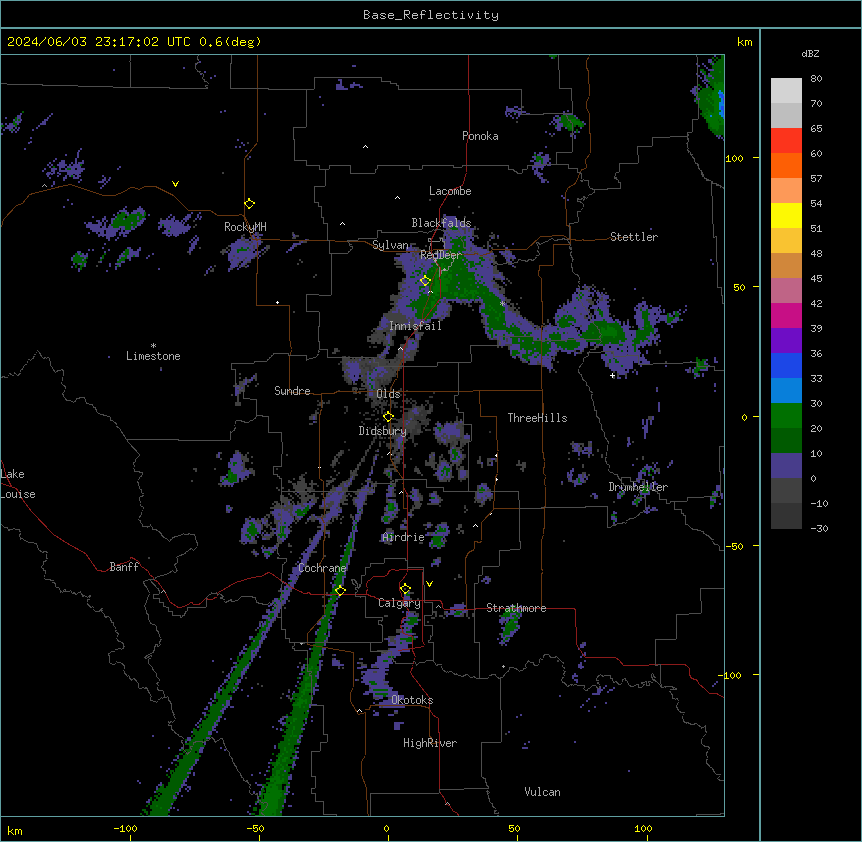Click the Airdrie city label
Screen dimensions: 862x842
point(404,537)
